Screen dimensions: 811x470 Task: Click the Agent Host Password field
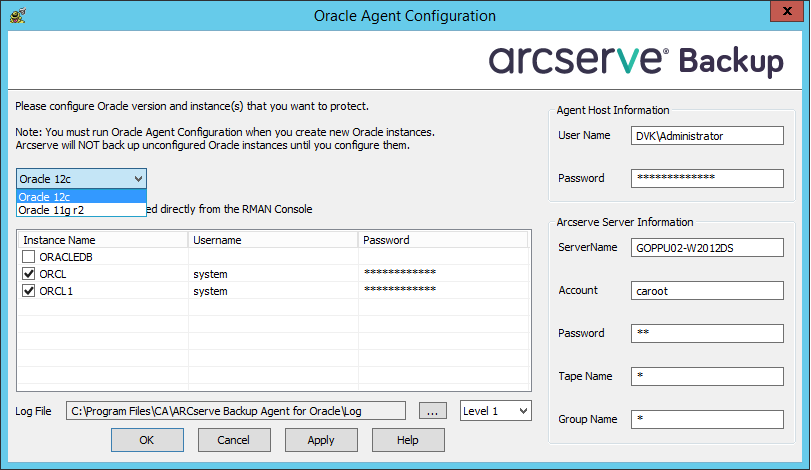click(x=707, y=178)
